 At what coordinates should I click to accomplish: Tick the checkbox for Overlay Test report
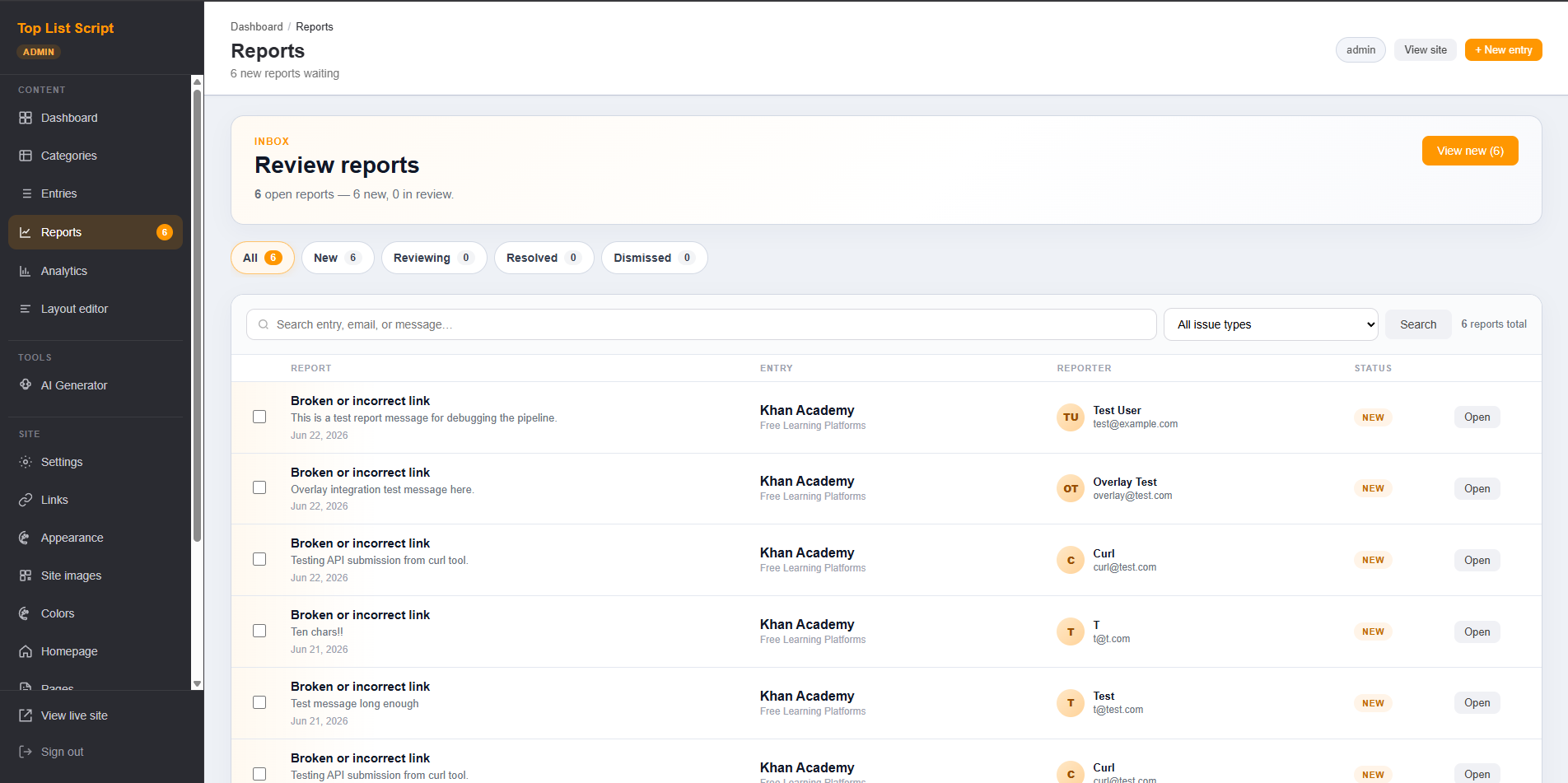(259, 487)
